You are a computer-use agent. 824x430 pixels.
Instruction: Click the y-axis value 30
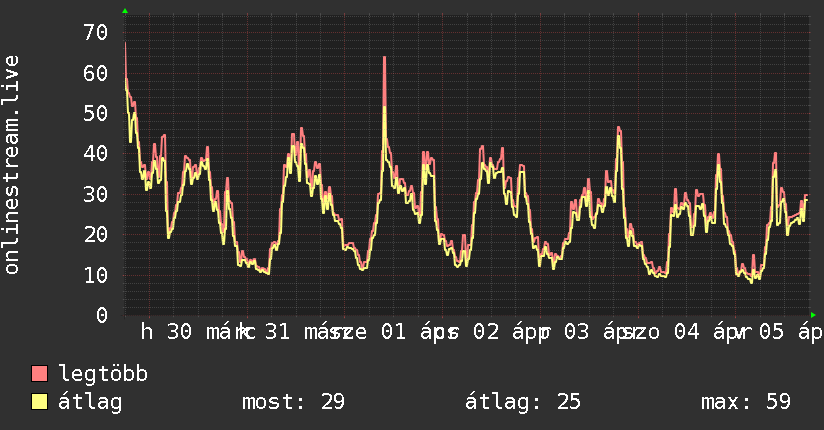[x=96, y=194]
